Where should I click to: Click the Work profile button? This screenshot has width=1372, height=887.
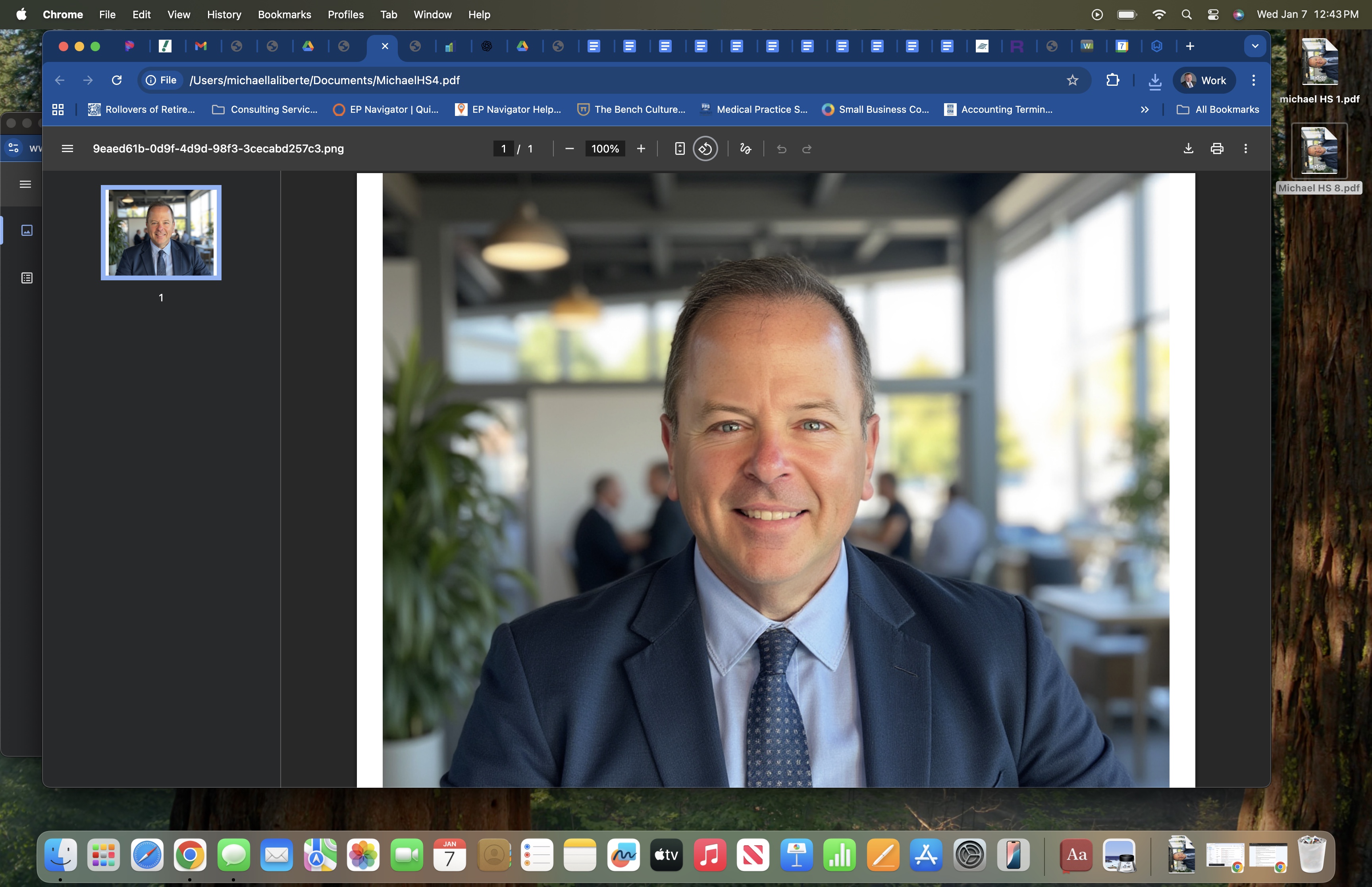click(x=1204, y=80)
